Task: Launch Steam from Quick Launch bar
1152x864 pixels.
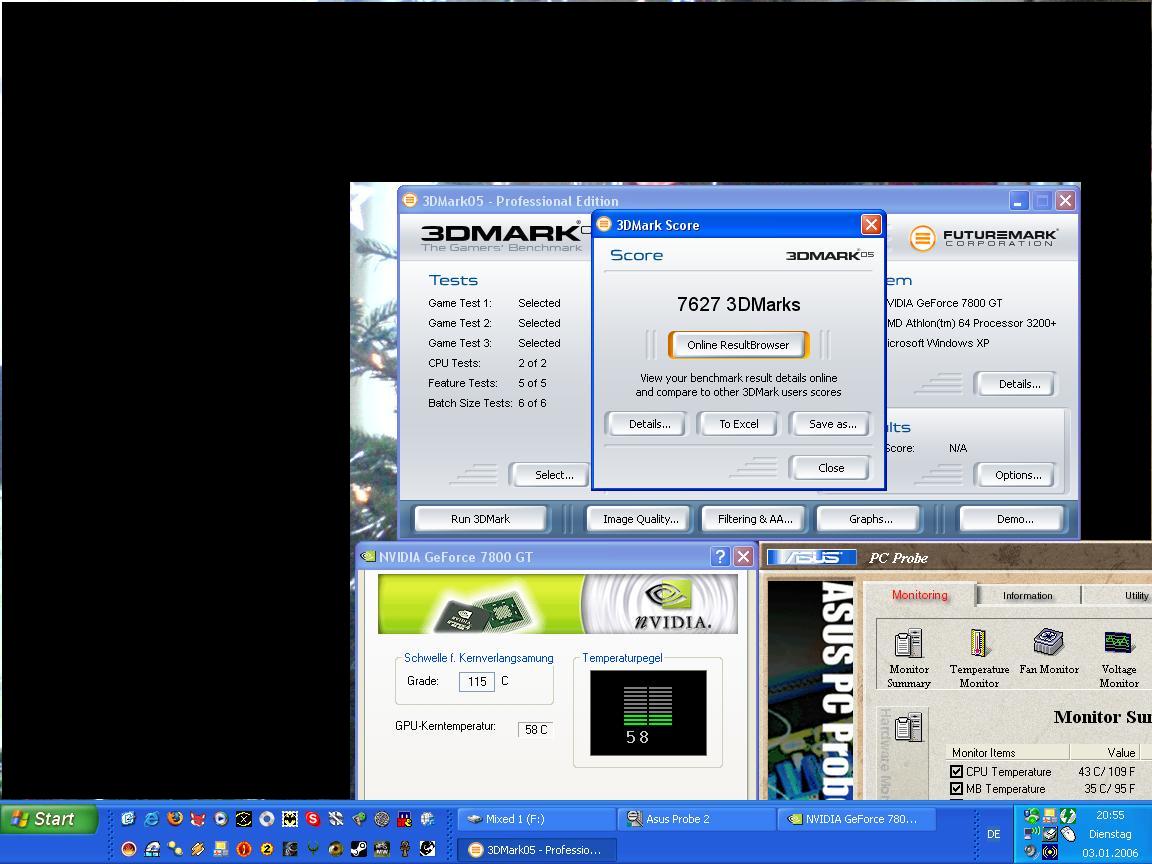Action: pyautogui.click(x=359, y=849)
